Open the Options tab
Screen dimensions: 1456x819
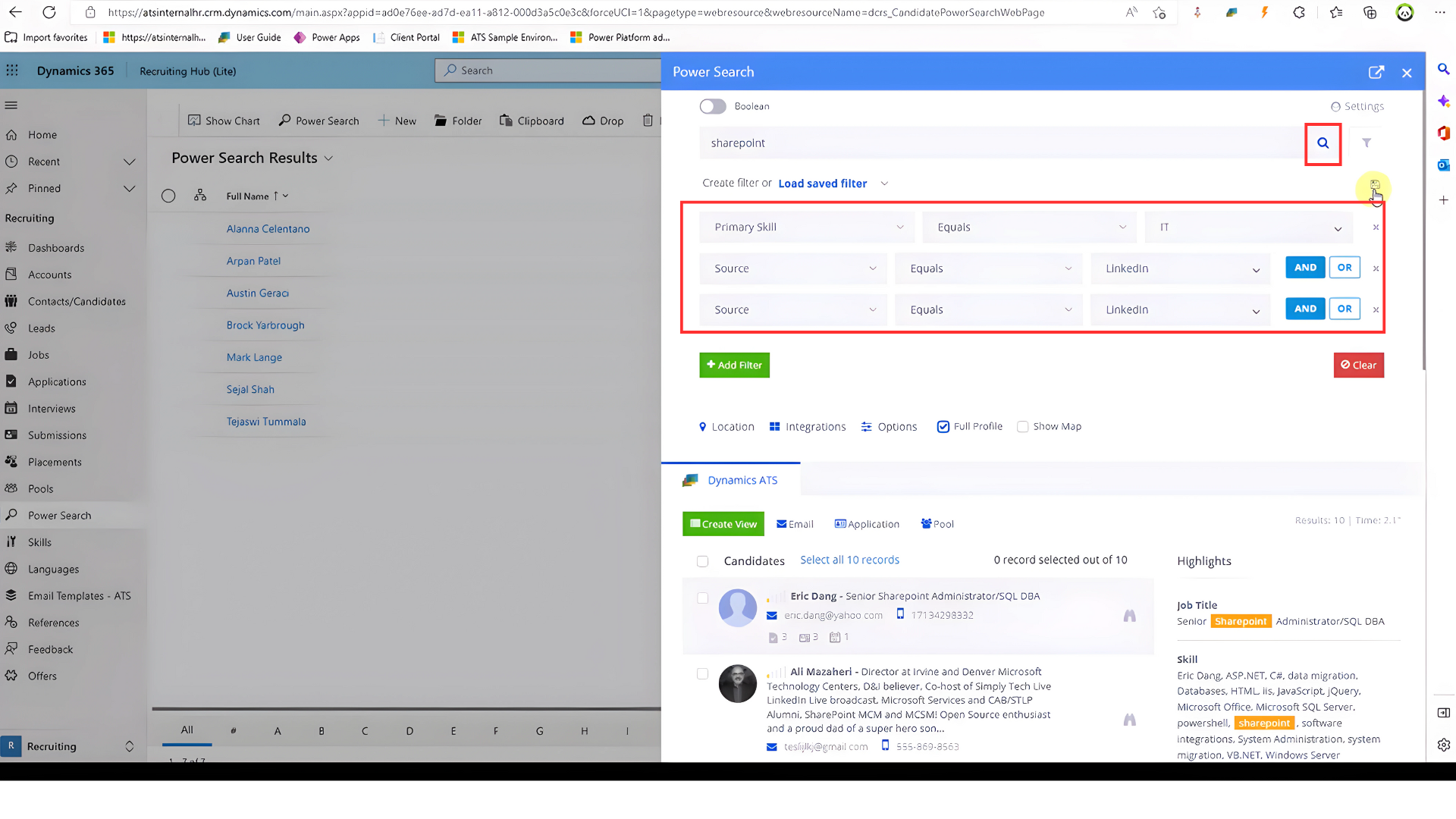point(889,427)
